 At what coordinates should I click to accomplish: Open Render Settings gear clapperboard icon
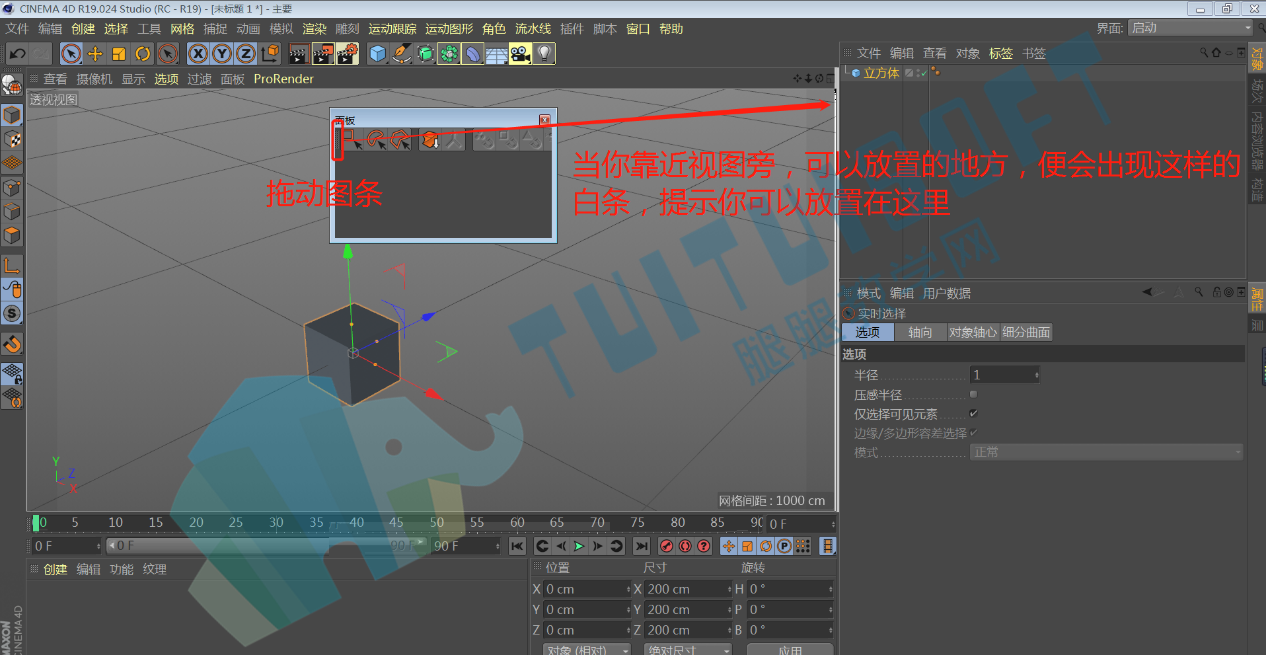pos(347,54)
